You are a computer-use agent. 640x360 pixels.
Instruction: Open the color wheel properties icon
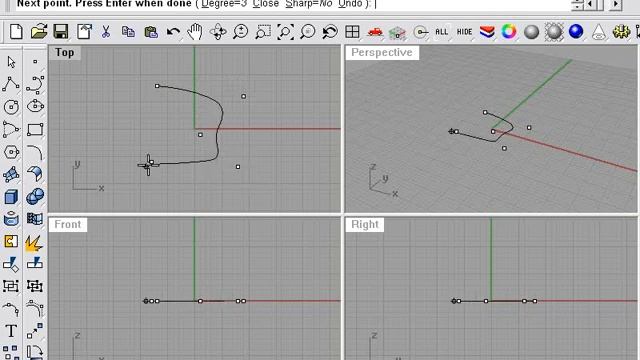(x=509, y=32)
